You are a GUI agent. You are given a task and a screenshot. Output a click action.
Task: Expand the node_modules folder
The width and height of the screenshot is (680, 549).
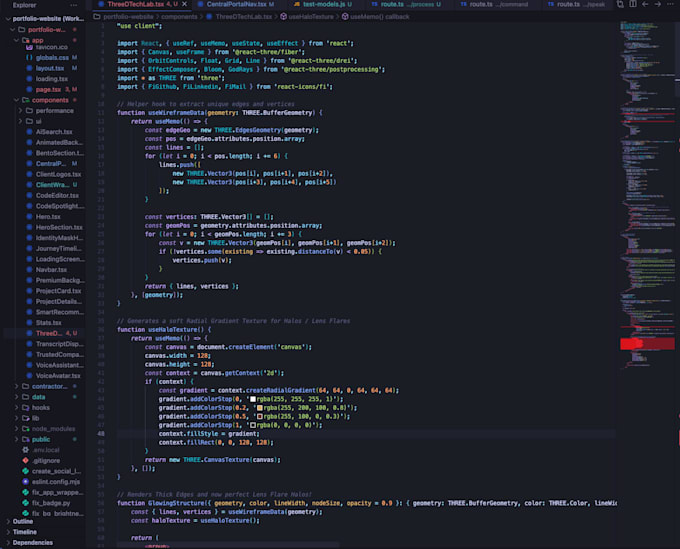point(16,428)
